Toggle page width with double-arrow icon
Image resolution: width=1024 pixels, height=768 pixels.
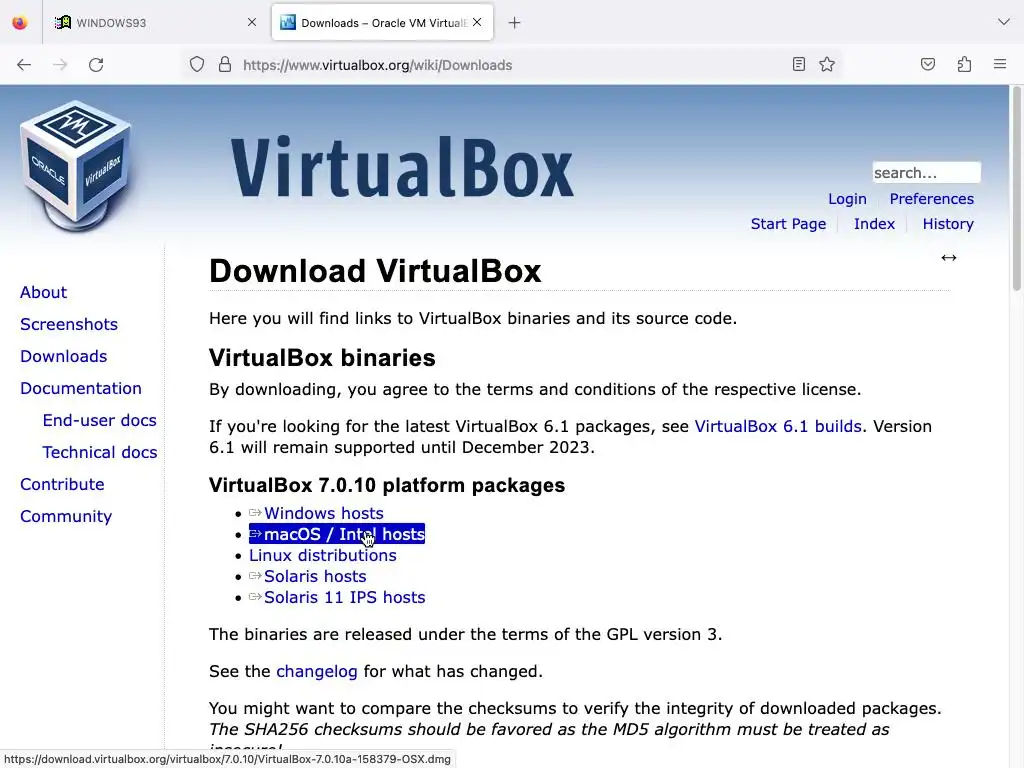click(x=949, y=258)
